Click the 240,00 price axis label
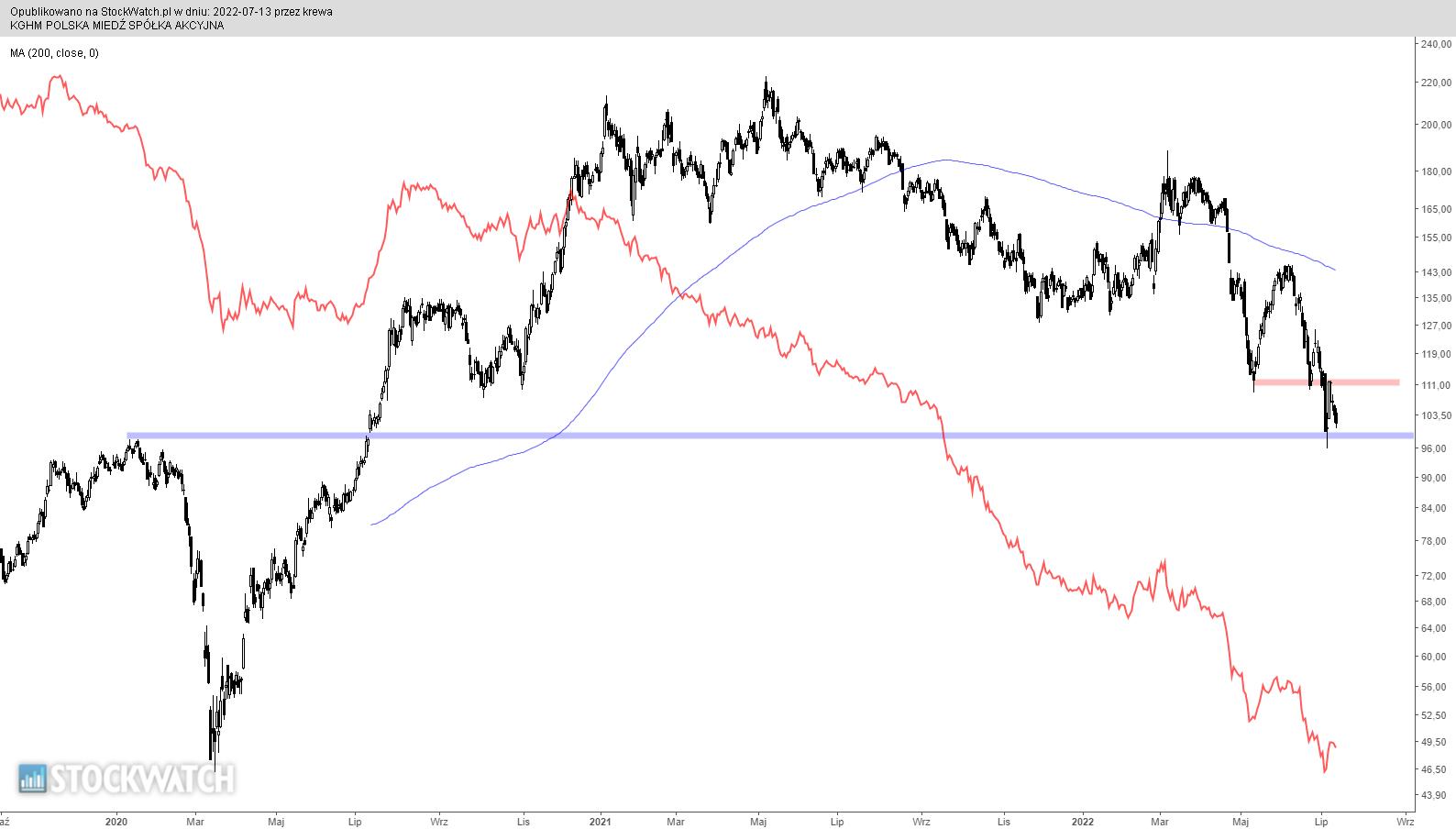 pyautogui.click(x=1436, y=44)
